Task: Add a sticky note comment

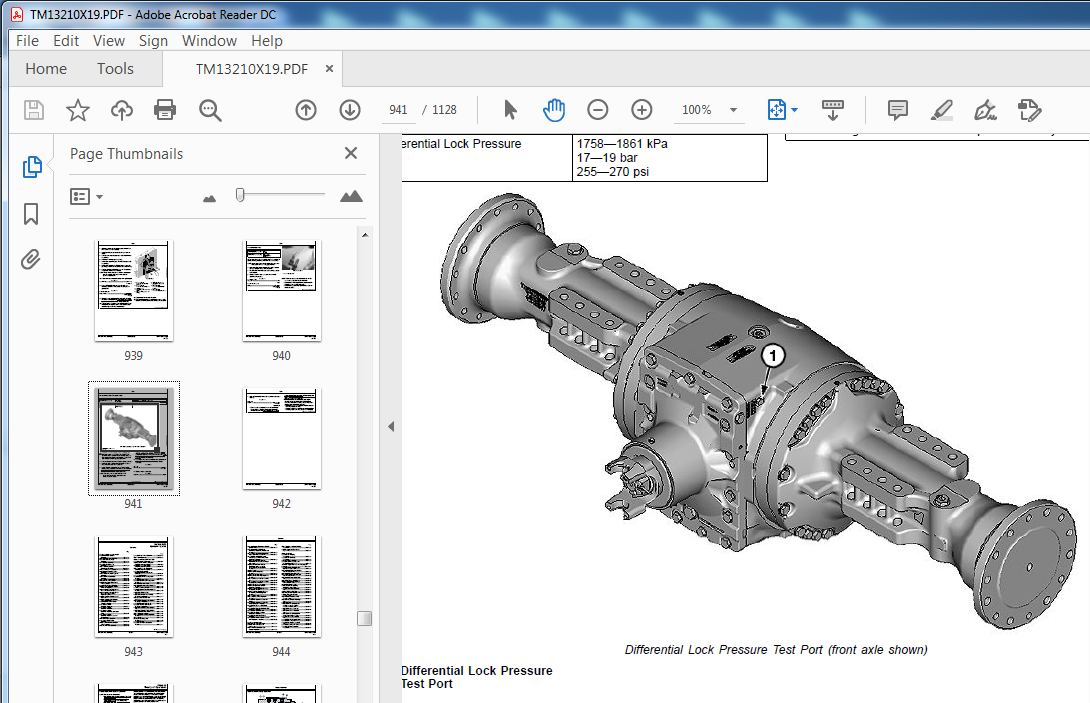Action: 897,110
